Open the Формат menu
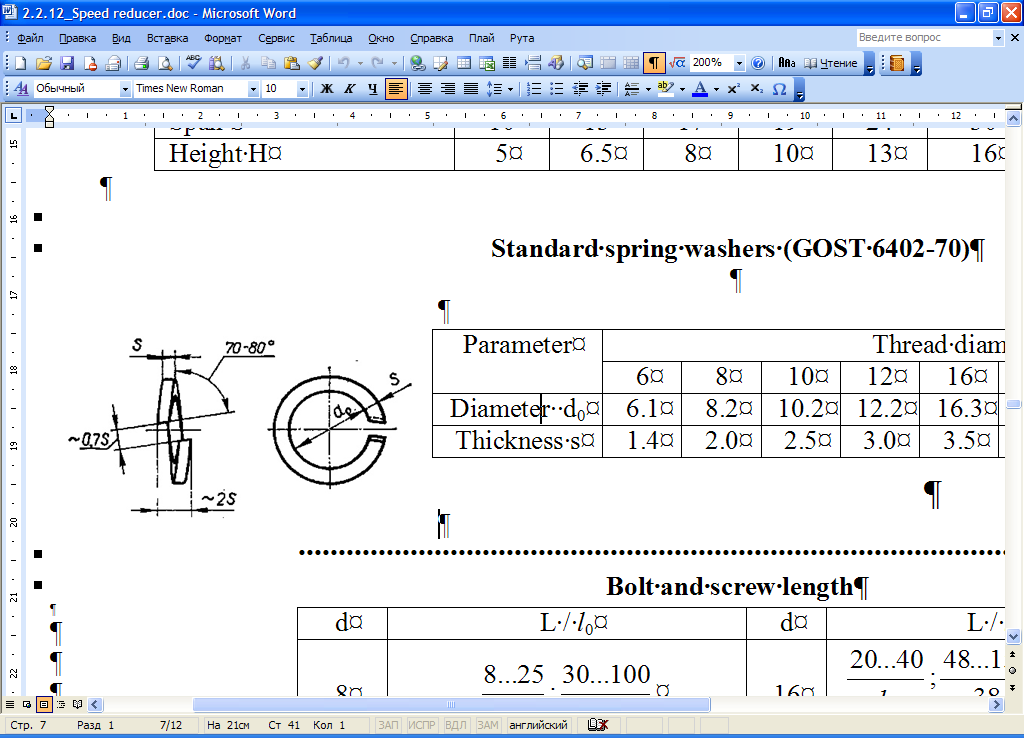The image size is (1024, 738). pyautogui.click(x=223, y=38)
